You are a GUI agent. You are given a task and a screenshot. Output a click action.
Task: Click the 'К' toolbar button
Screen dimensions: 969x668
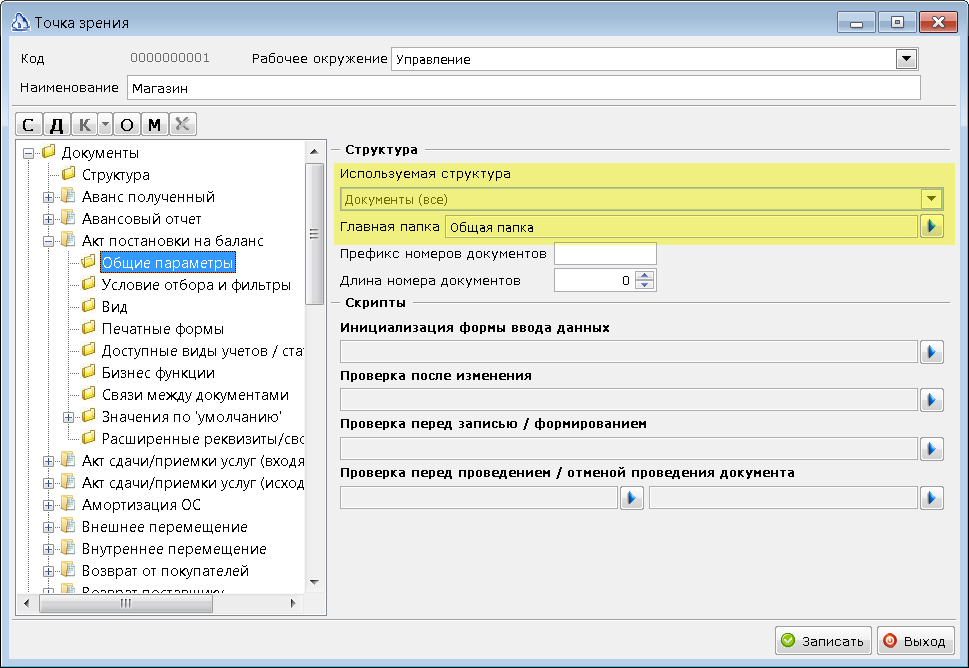coord(85,124)
